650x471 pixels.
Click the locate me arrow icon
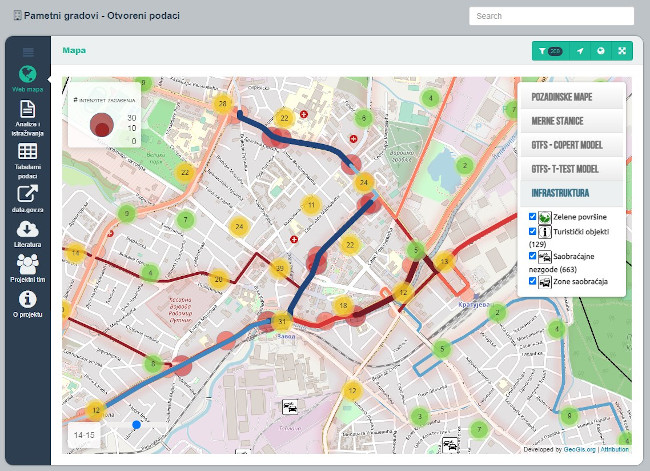580,51
